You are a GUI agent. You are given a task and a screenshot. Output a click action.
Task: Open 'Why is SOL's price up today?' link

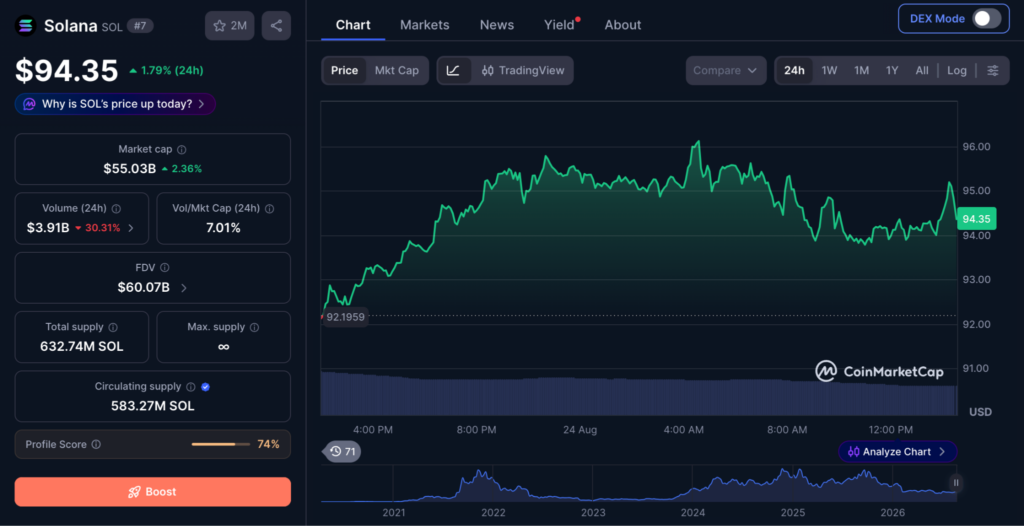point(116,104)
